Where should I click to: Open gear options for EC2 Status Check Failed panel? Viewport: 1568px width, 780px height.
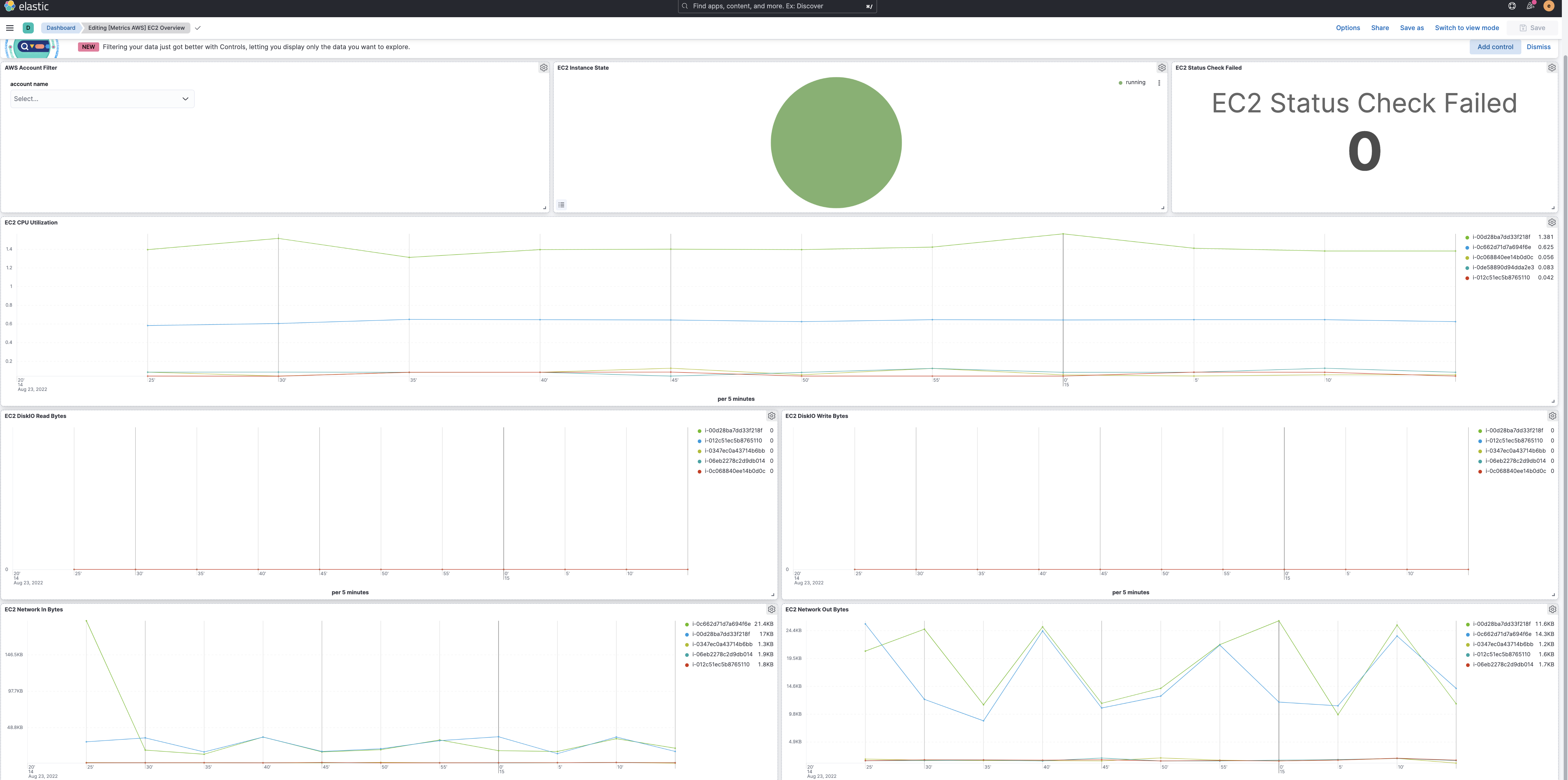pos(1551,68)
